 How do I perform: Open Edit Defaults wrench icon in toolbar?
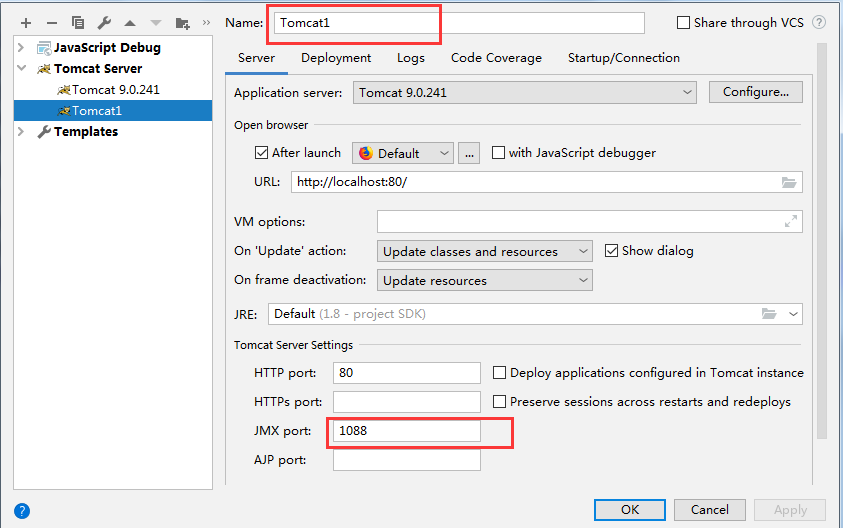[x=104, y=23]
